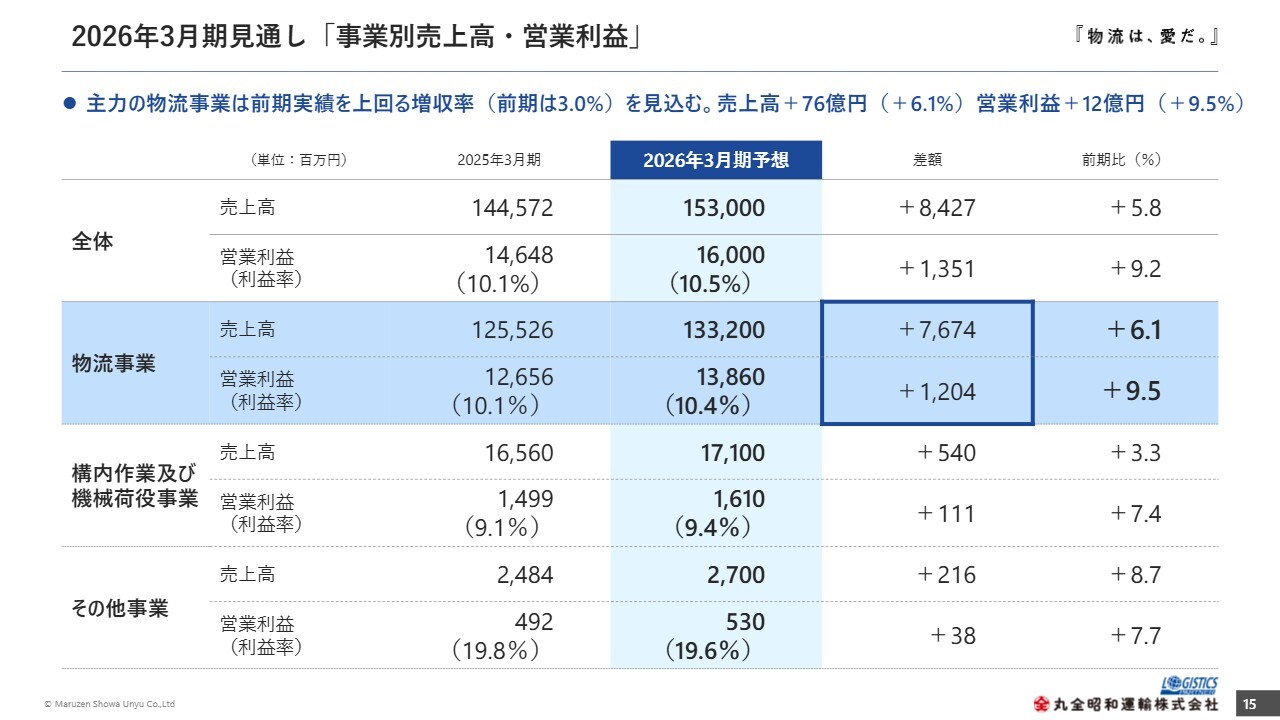Click the Logistics Partner globe logo

1191,684
